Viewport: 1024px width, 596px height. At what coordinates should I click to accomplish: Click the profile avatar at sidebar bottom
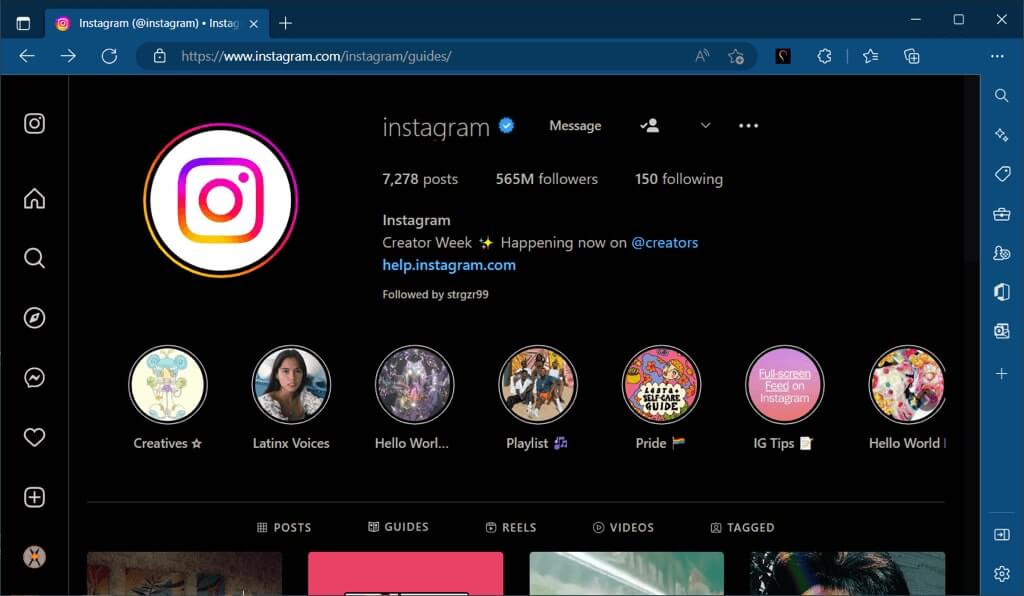coord(34,557)
